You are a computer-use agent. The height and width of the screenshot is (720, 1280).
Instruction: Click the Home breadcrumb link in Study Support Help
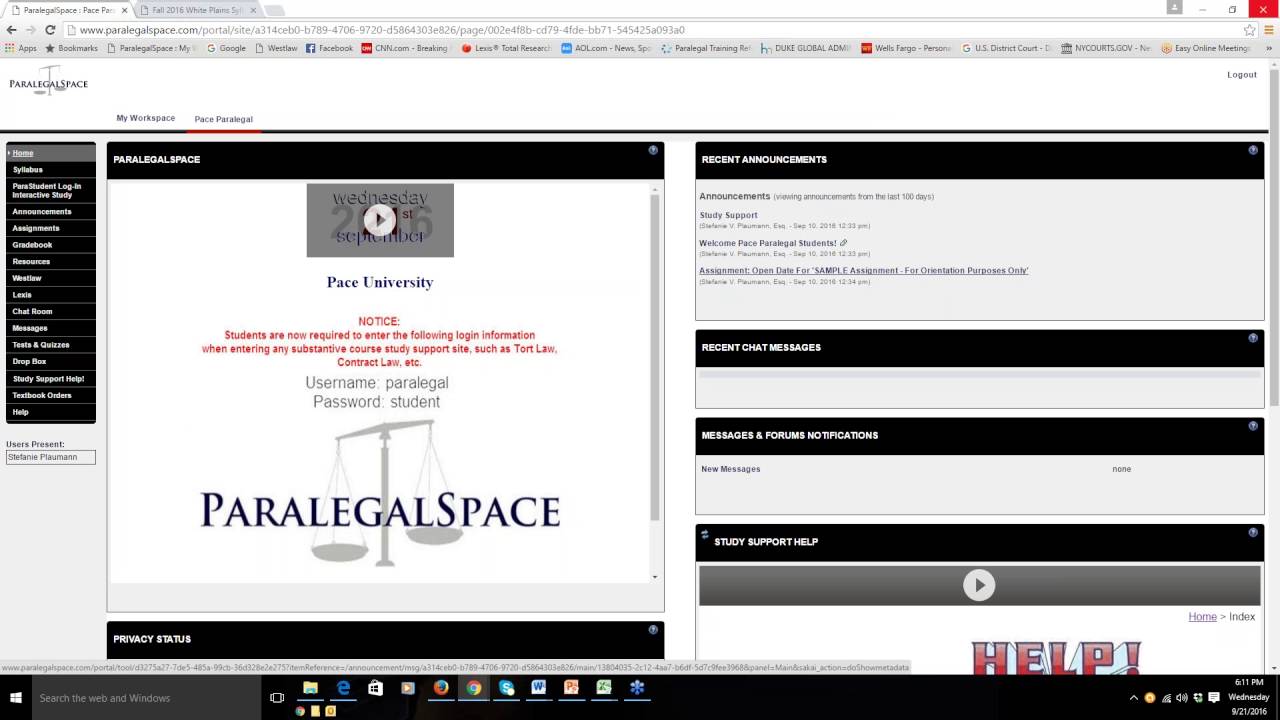click(1202, 617)
